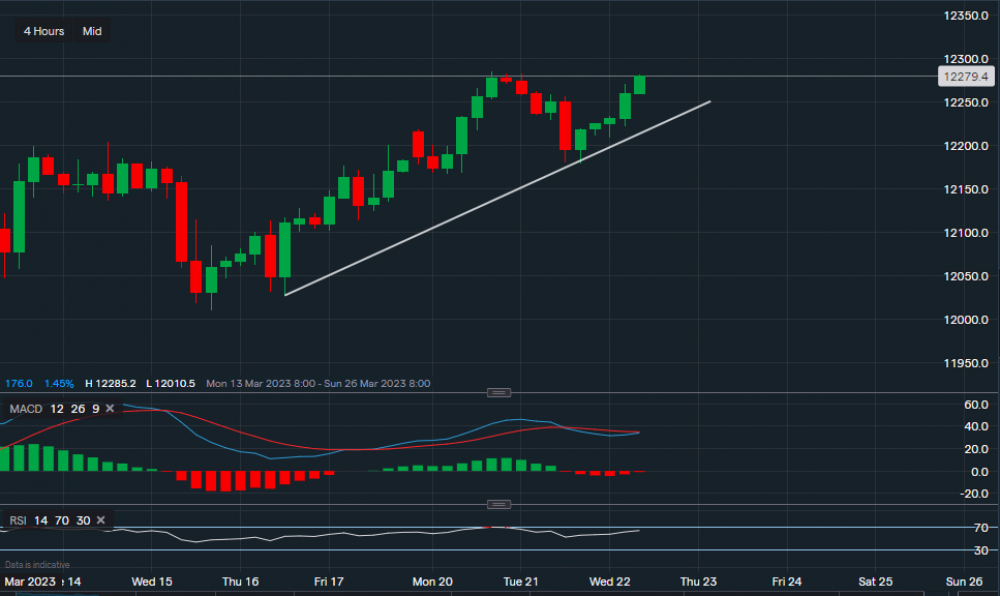The height and width of the screenshot is (596, 1000).
Task: Open the 4 Hours timeframe selector
Action: 42,31
